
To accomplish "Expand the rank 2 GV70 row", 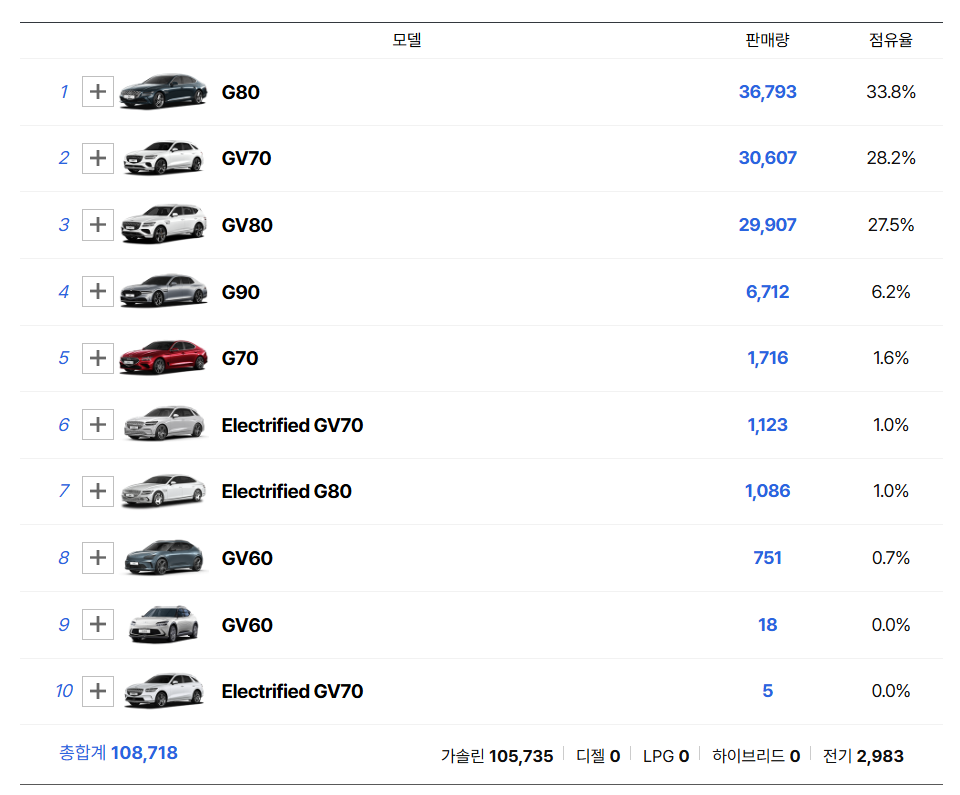I will pos(98,159).
